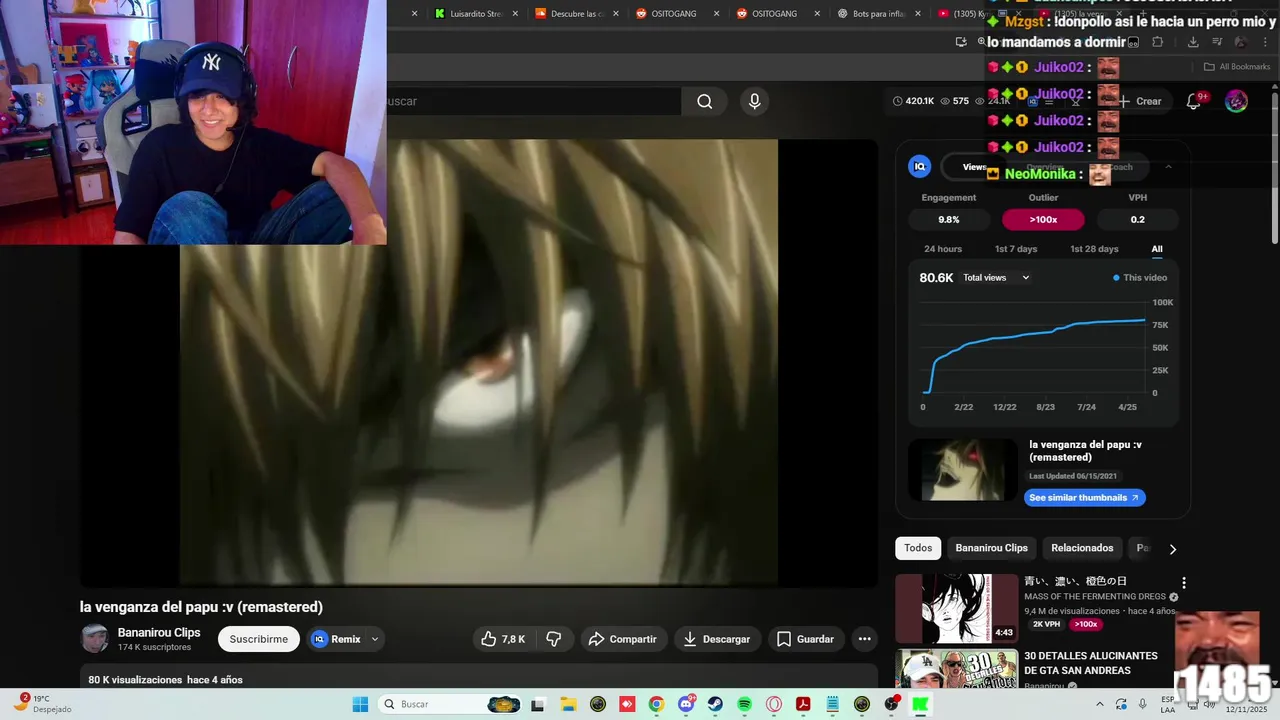This screenshot has height=720, width=1280.
Task: Toggle the Relacionados filter chip
Action: [x=1082, y=548]
